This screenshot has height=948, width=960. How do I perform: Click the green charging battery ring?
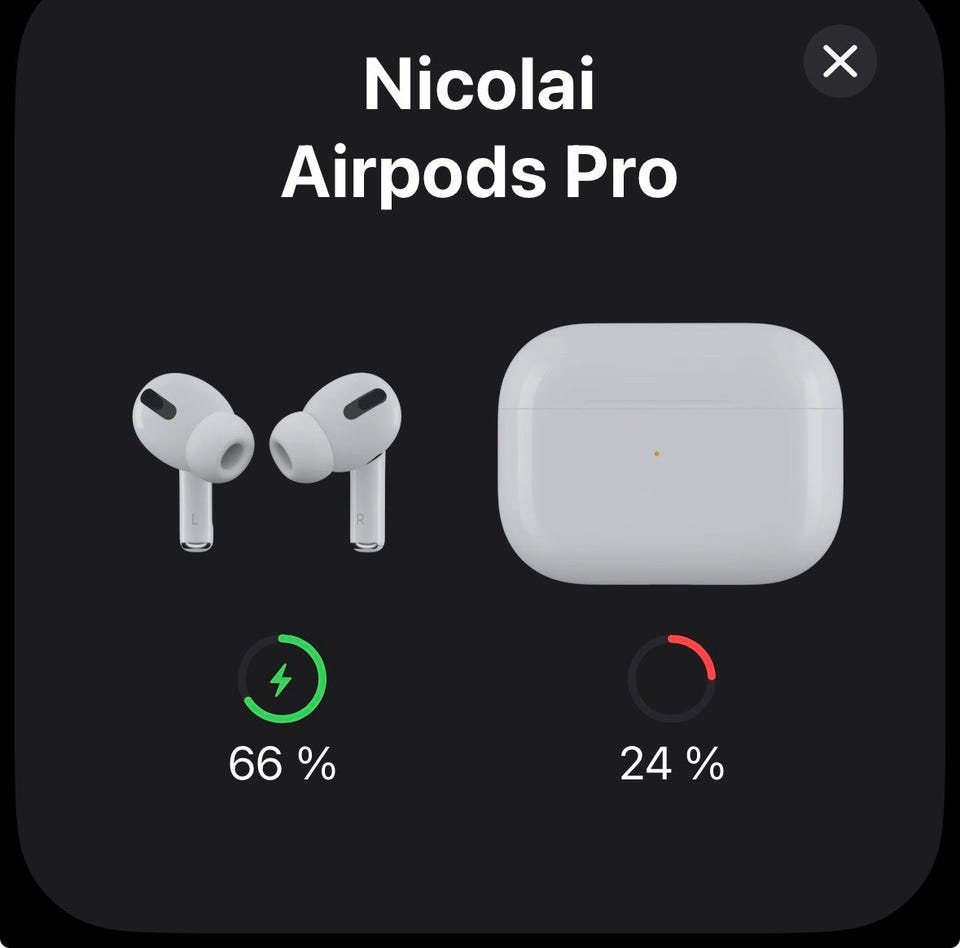(x=282, y=679)
